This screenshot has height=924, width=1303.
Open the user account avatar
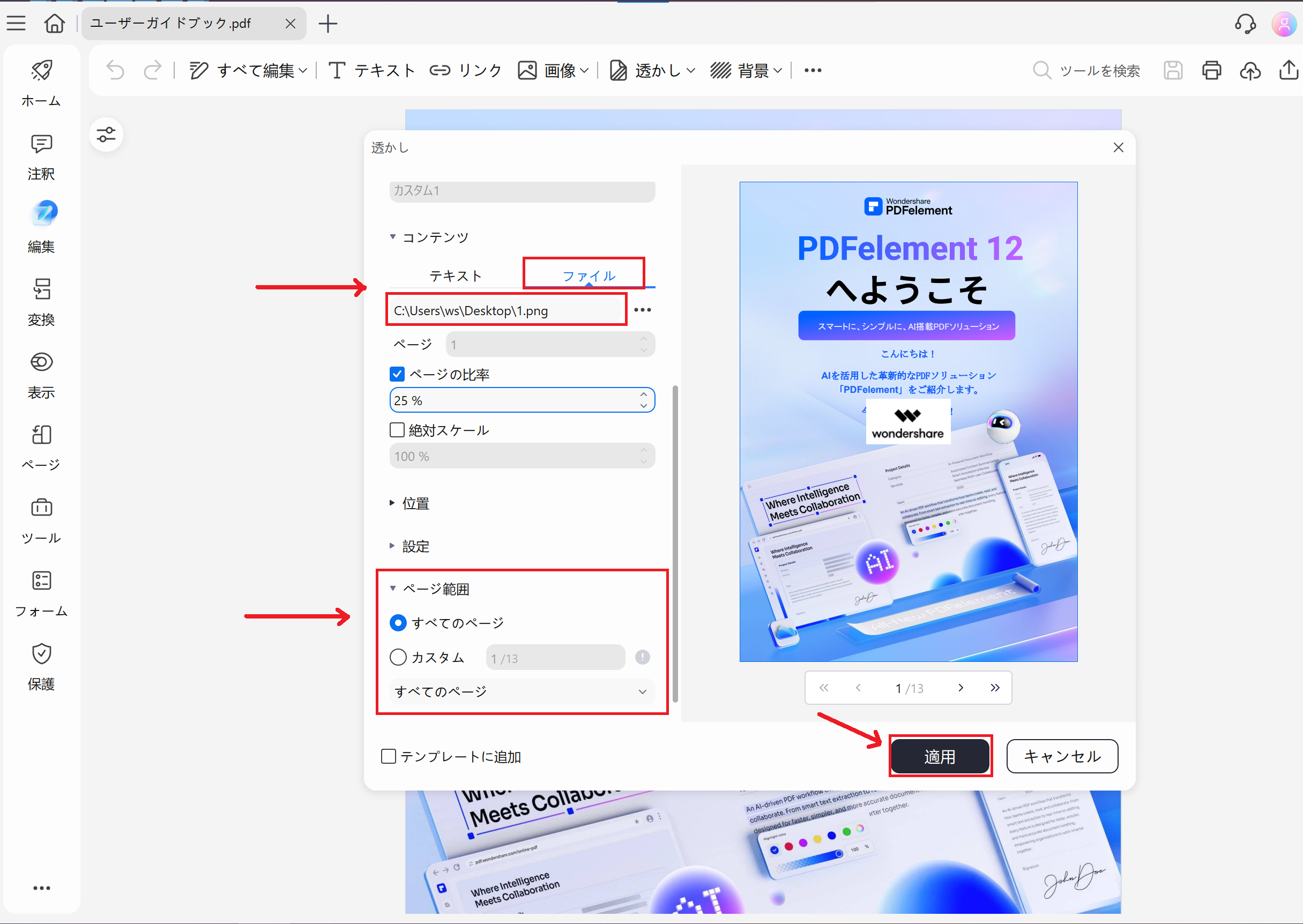coord(1284,24)
